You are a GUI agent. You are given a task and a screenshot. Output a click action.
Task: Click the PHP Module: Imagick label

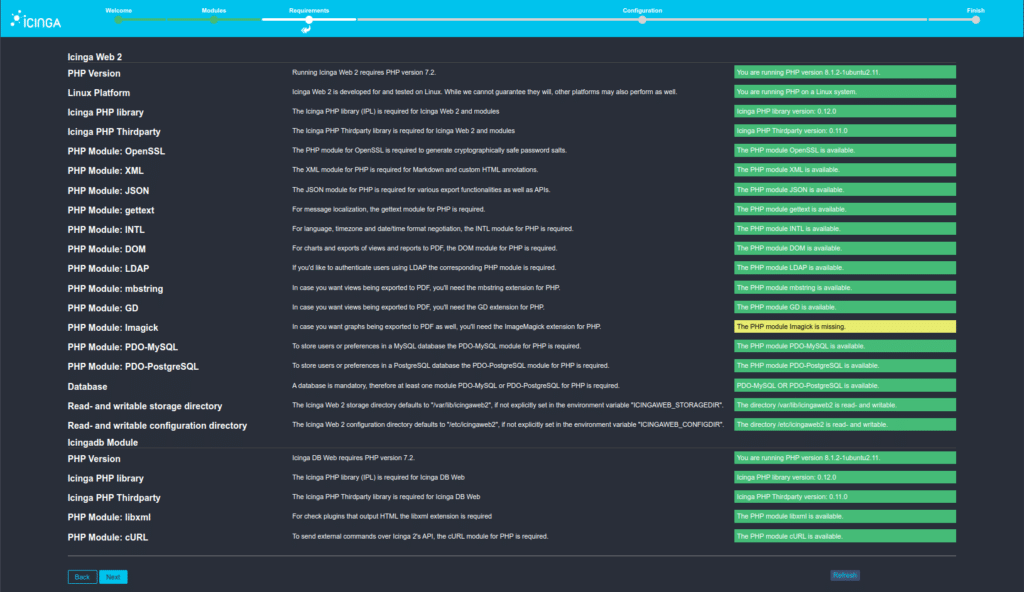coord(113,328)
